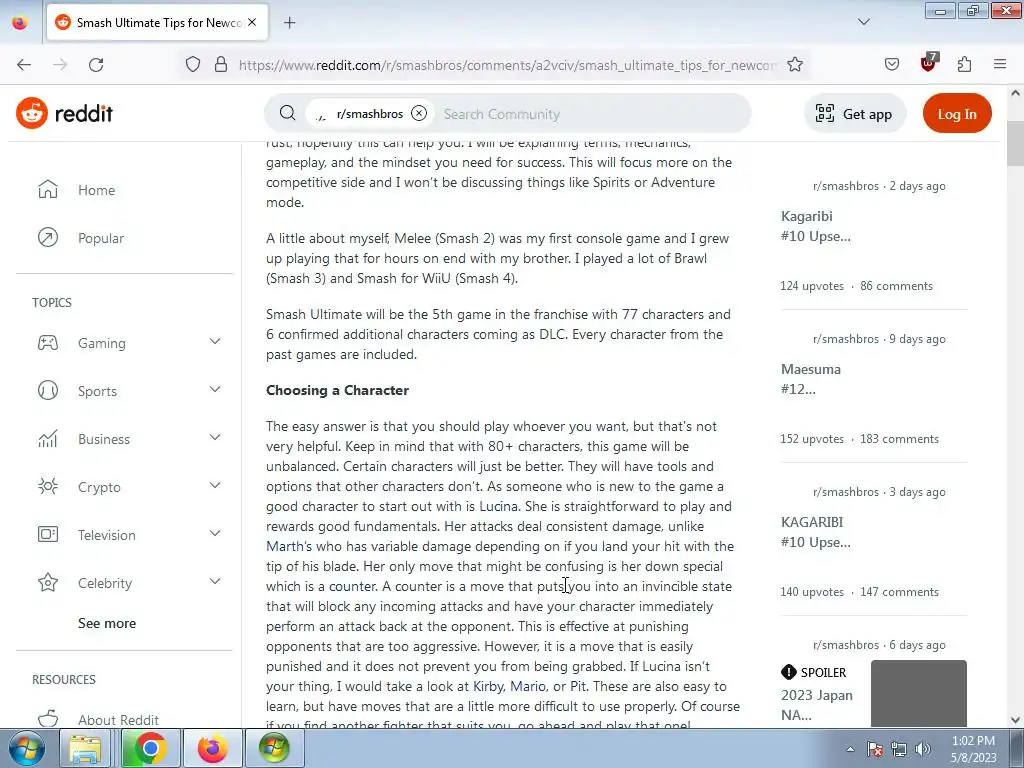Click the Business chart icon
The width and height of the screenshot is (1024, 768).
point(48,439)
